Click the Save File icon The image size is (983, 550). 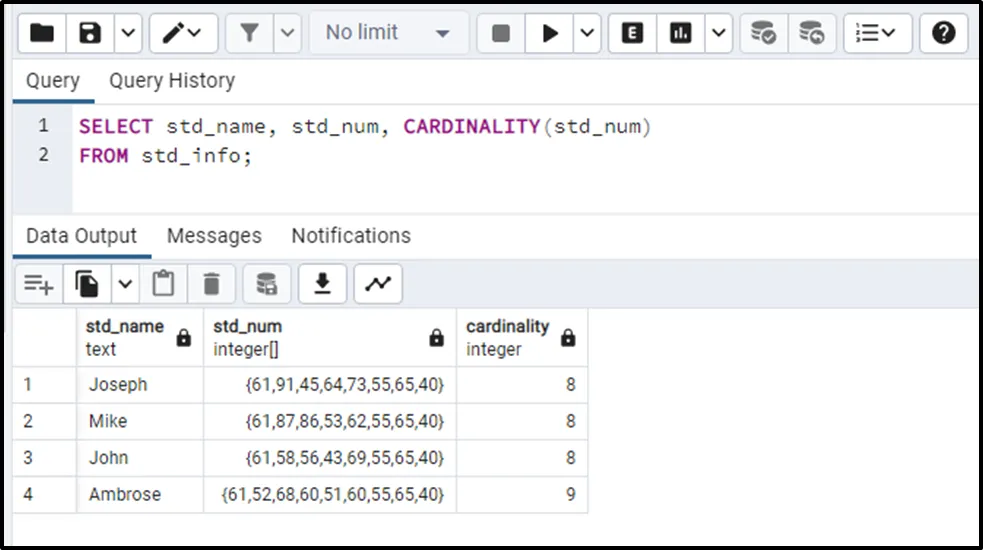coord(91,34)
